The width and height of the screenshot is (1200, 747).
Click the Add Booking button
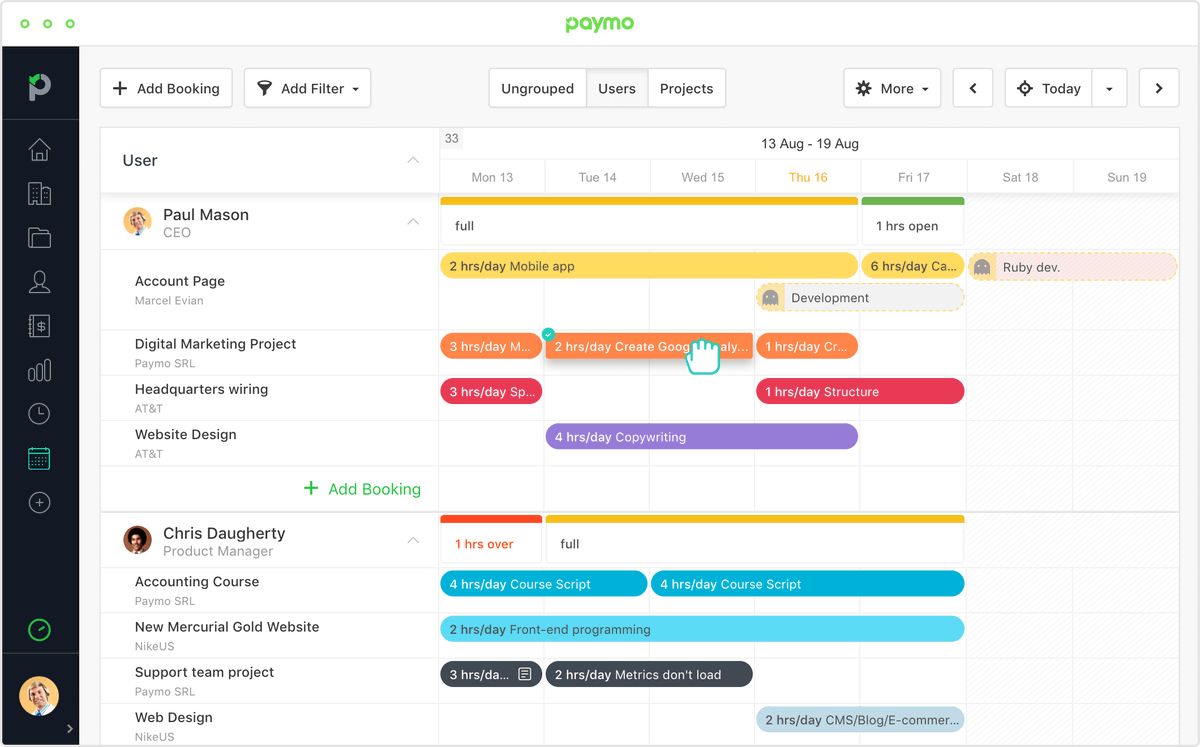pyautogui.click(x=166, y=88)
